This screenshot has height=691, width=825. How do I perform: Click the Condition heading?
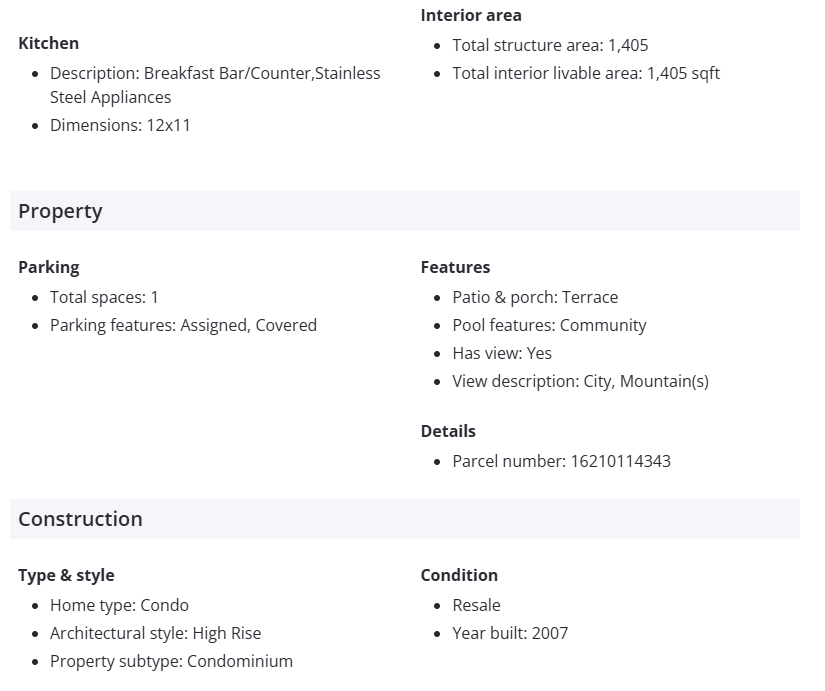click(459, 575)
